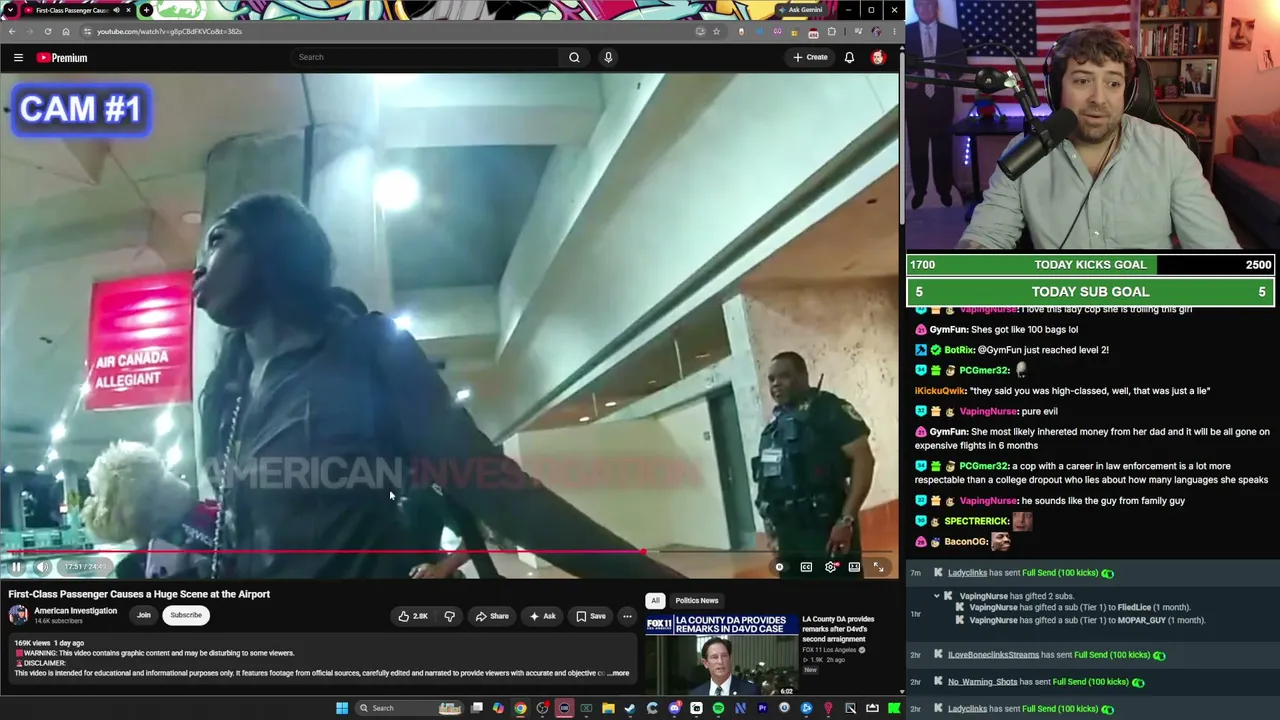Click the Windows taskbar Search box
Viewport: 1280px width, 720px height.
pos(408,708)
